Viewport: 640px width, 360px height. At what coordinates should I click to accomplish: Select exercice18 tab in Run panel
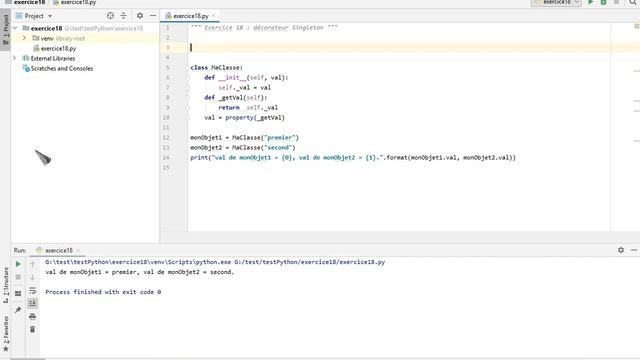point(59,250)
